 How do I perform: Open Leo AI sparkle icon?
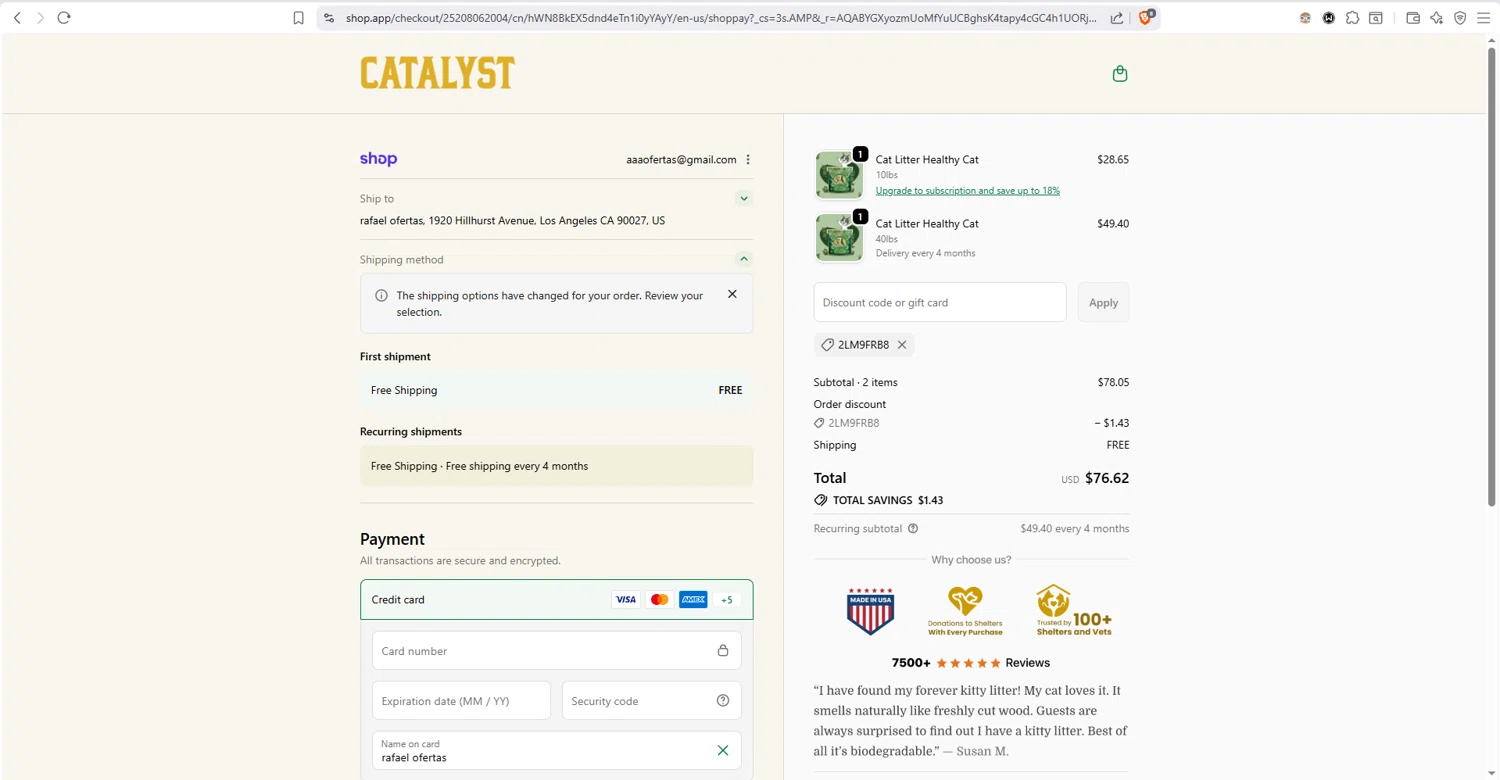pos(1437,18)
